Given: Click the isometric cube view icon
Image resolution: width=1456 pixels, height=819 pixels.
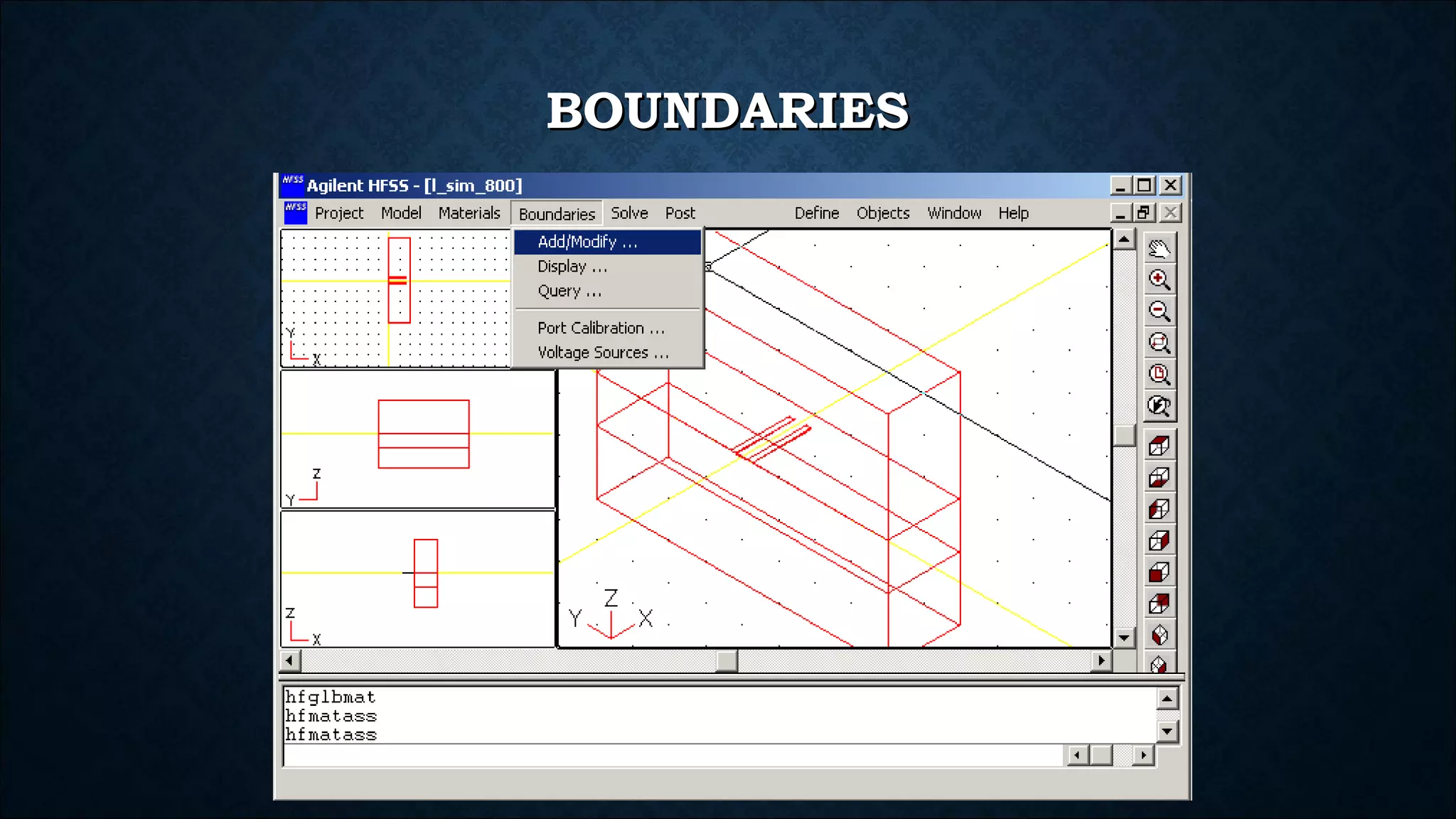Looking at the screenshot, I should point(1160,635).
